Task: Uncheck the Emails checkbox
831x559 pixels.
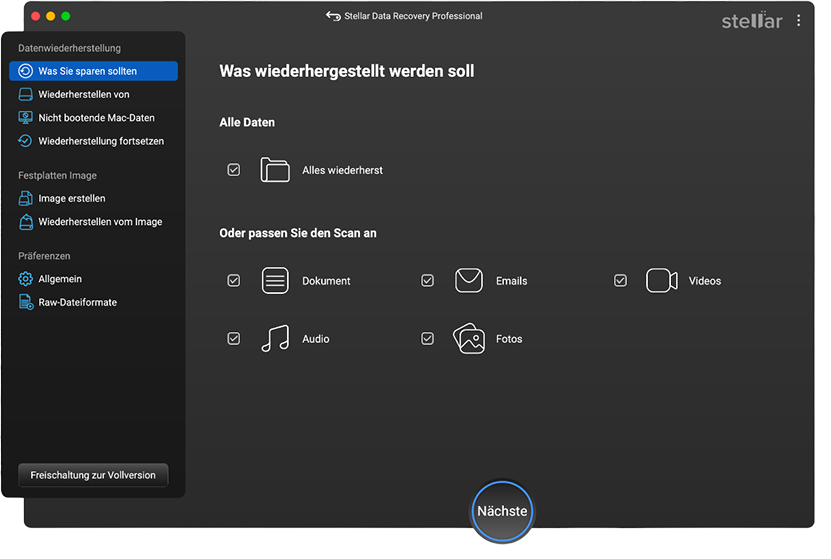Action: [x=427, y=281]
